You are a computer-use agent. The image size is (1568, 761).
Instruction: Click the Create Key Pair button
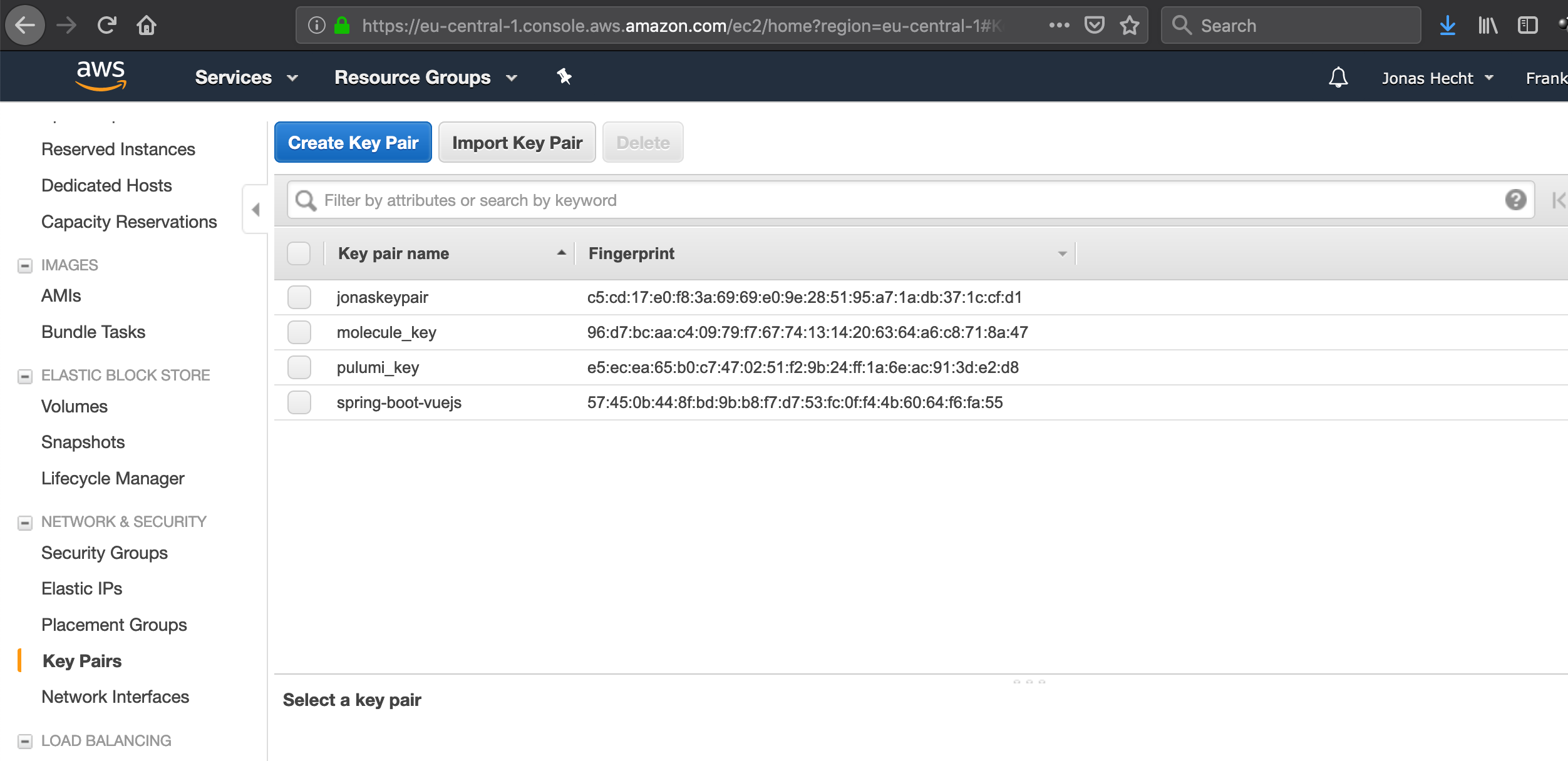(353, 143)
